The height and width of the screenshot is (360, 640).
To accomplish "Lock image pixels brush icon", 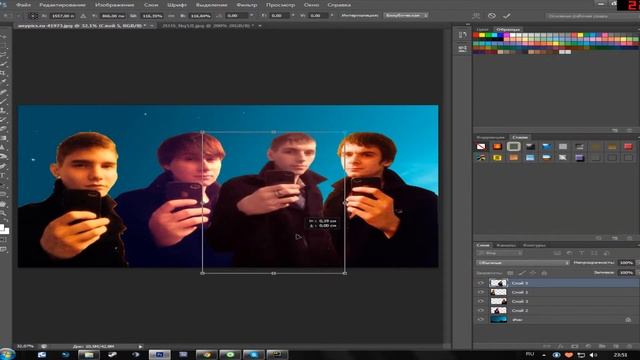I will (x=522, y=273).
